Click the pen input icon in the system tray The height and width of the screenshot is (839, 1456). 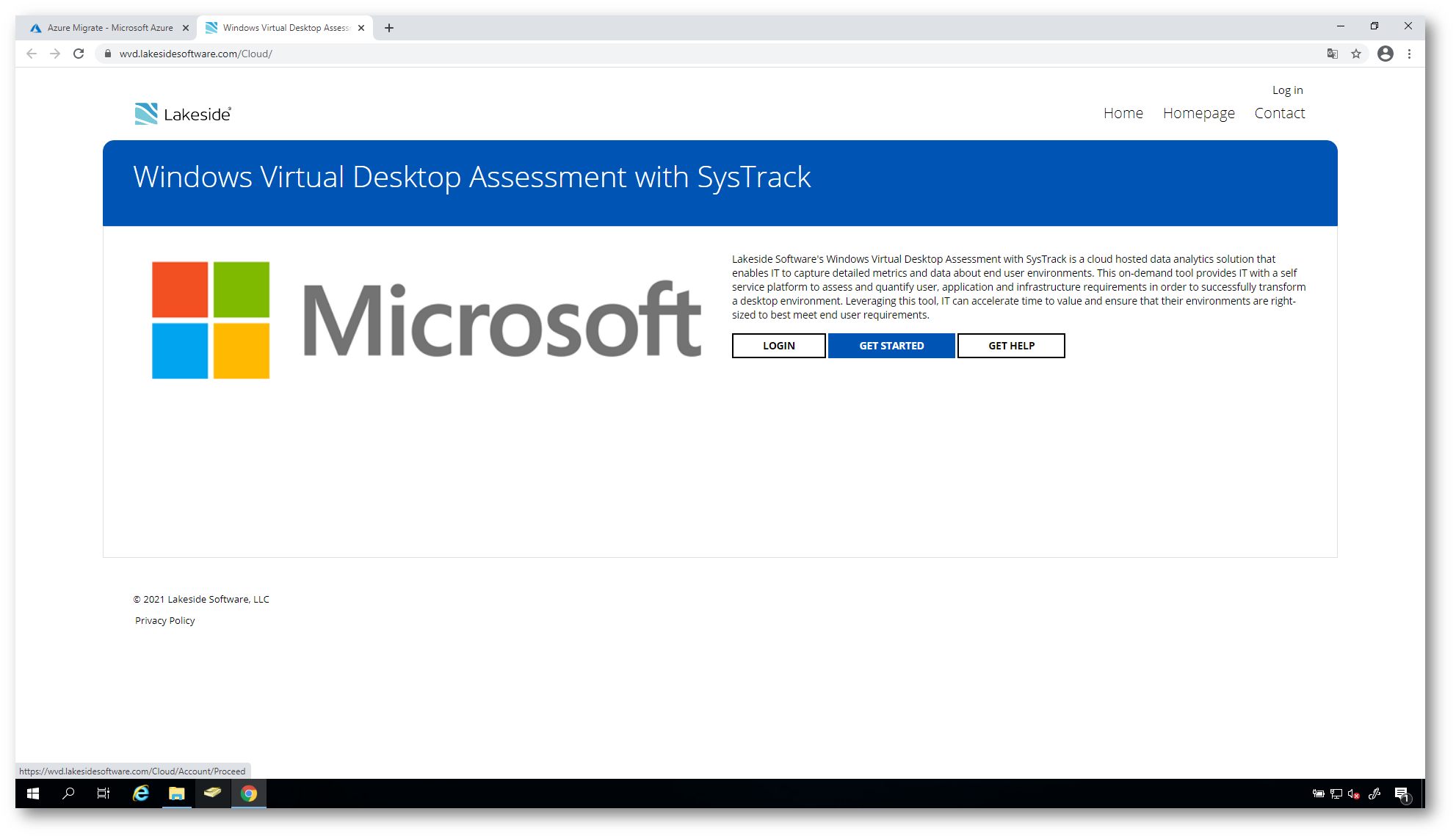click(x=1374, y=793)
